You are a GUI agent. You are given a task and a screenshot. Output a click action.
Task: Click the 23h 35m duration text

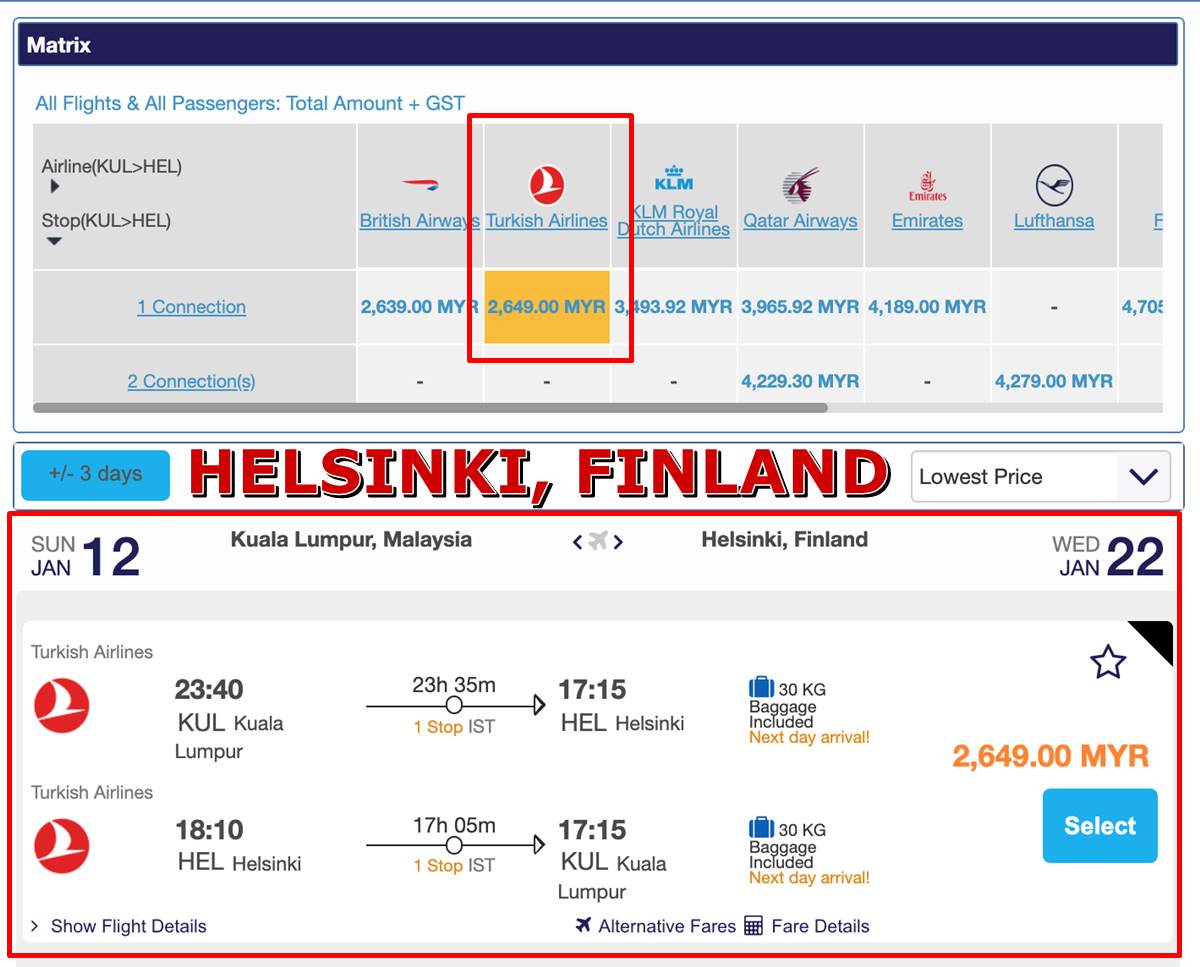[x=454, y=685]
